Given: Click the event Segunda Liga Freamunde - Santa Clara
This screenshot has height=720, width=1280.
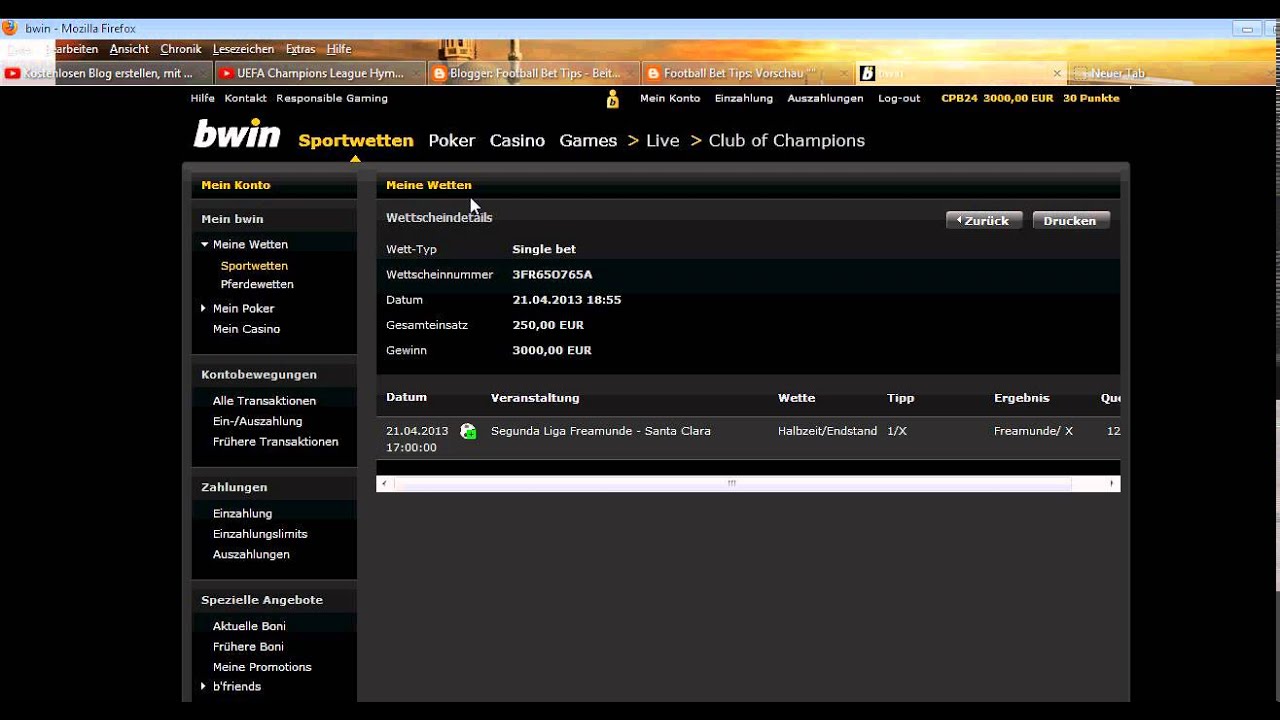Looking at the screenshot, I should click(x=601, y=431).
